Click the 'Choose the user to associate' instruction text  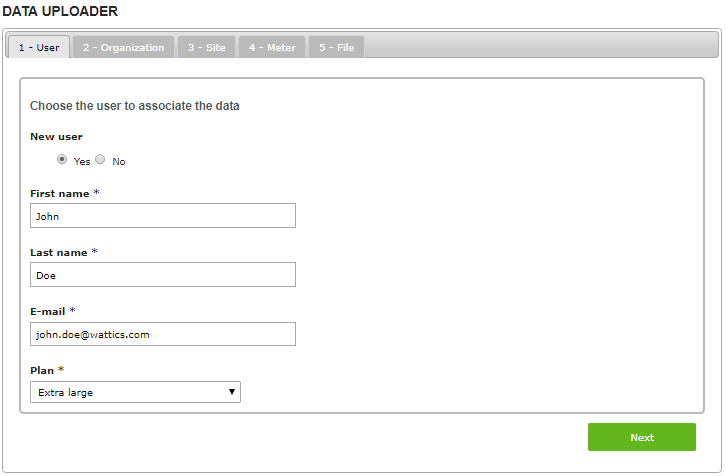click(134, 105)
